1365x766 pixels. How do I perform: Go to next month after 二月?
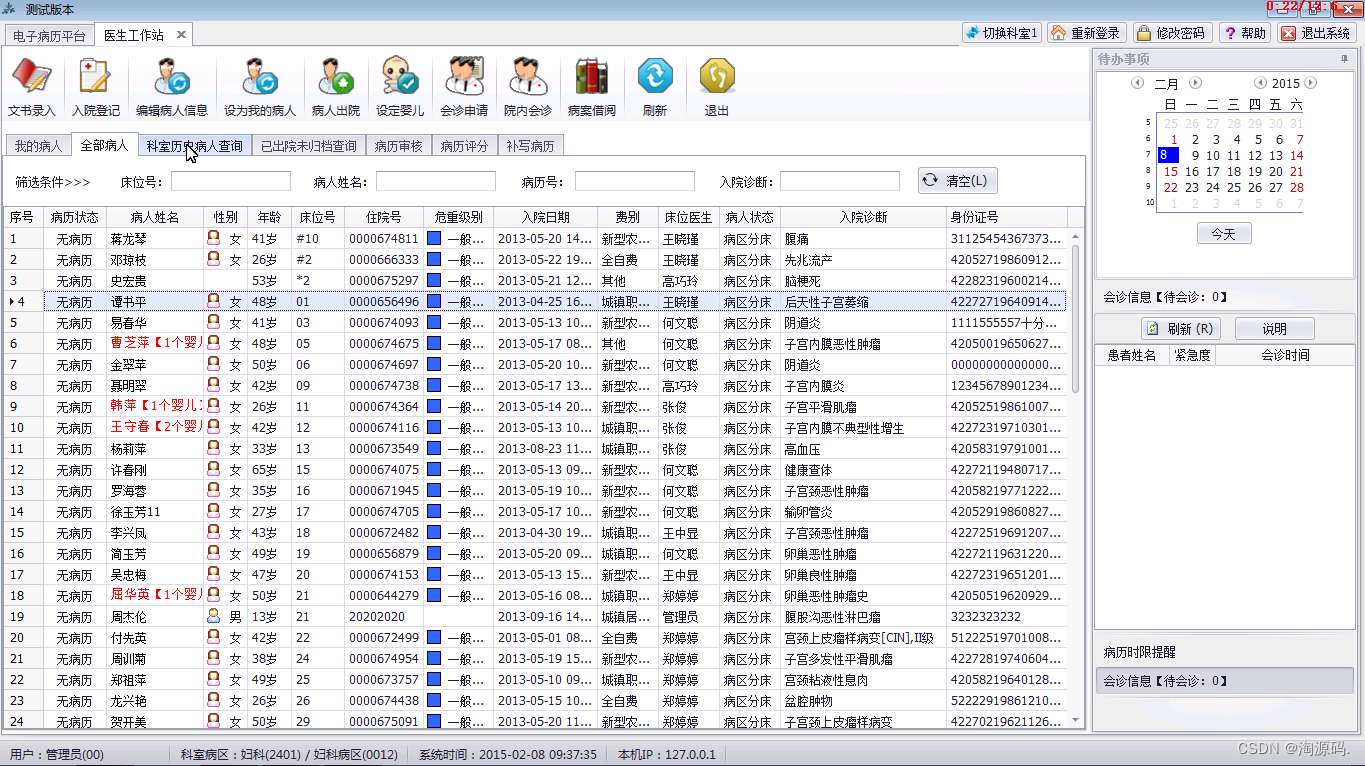1195,83
